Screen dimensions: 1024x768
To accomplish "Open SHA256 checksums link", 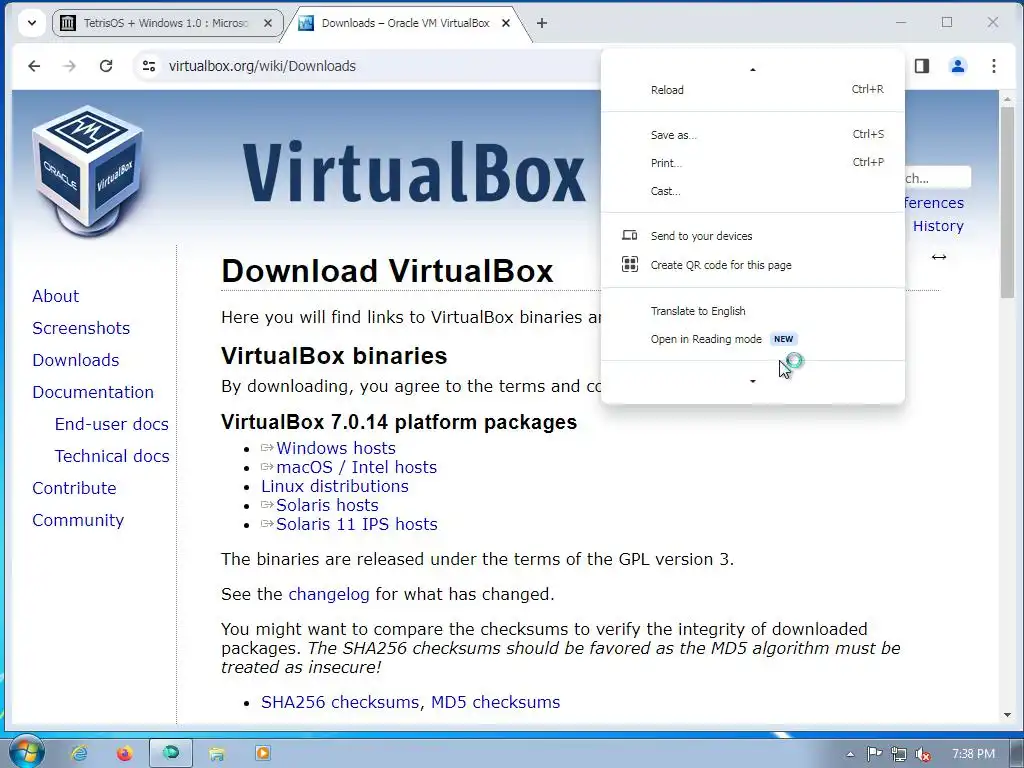I will [340, 702].
